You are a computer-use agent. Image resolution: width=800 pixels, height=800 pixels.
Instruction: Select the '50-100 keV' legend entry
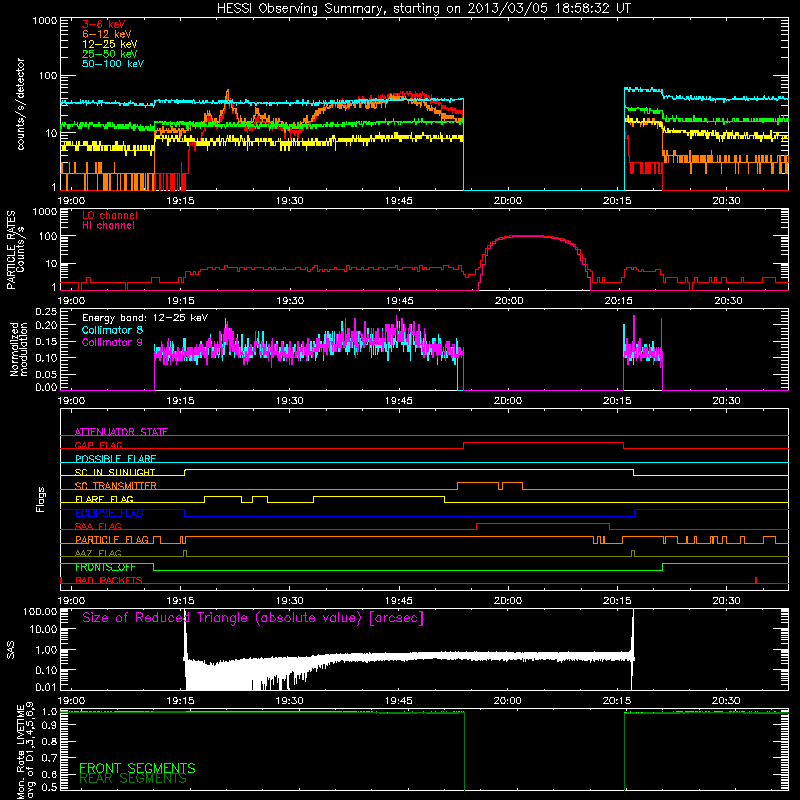tap(113, 63)
